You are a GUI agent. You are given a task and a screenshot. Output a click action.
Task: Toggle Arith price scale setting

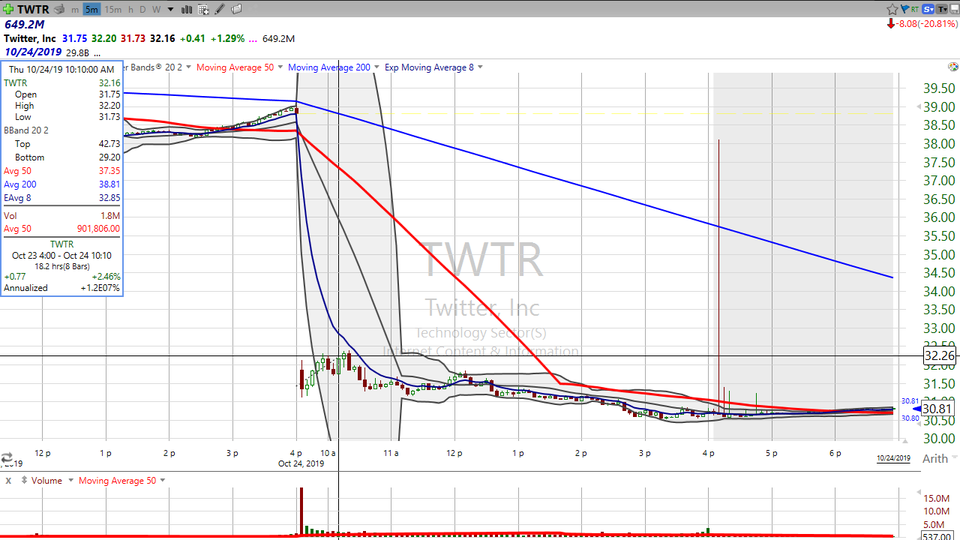pyautogui.click(x=935, y=459)
